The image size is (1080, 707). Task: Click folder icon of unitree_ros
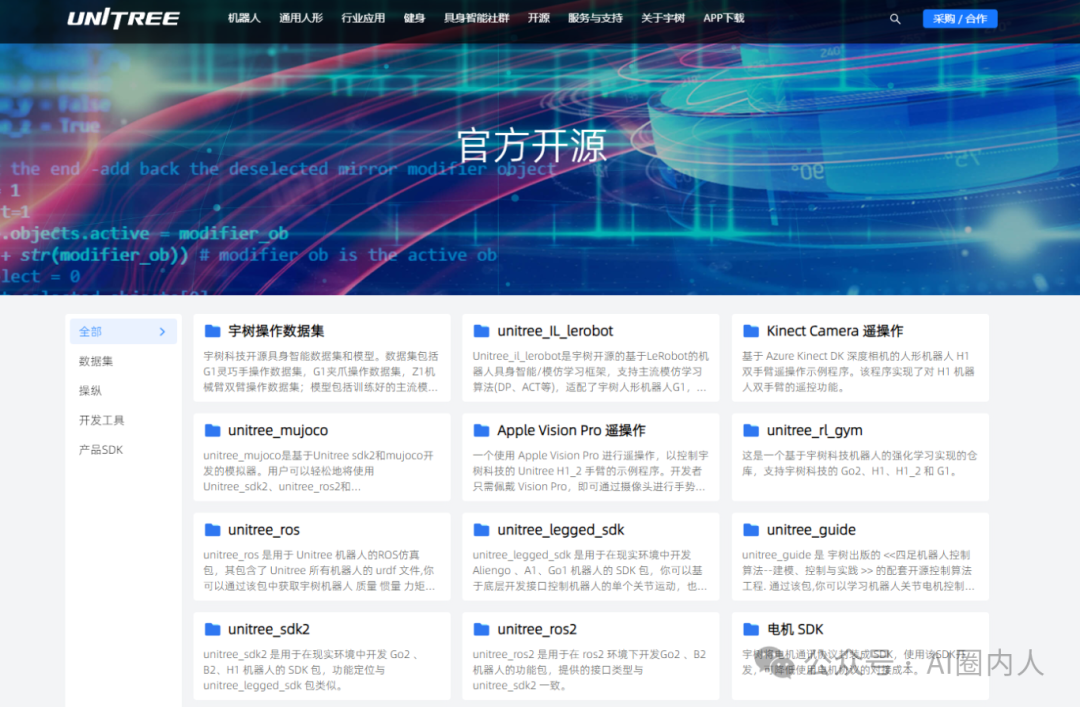tap(212, 530)
